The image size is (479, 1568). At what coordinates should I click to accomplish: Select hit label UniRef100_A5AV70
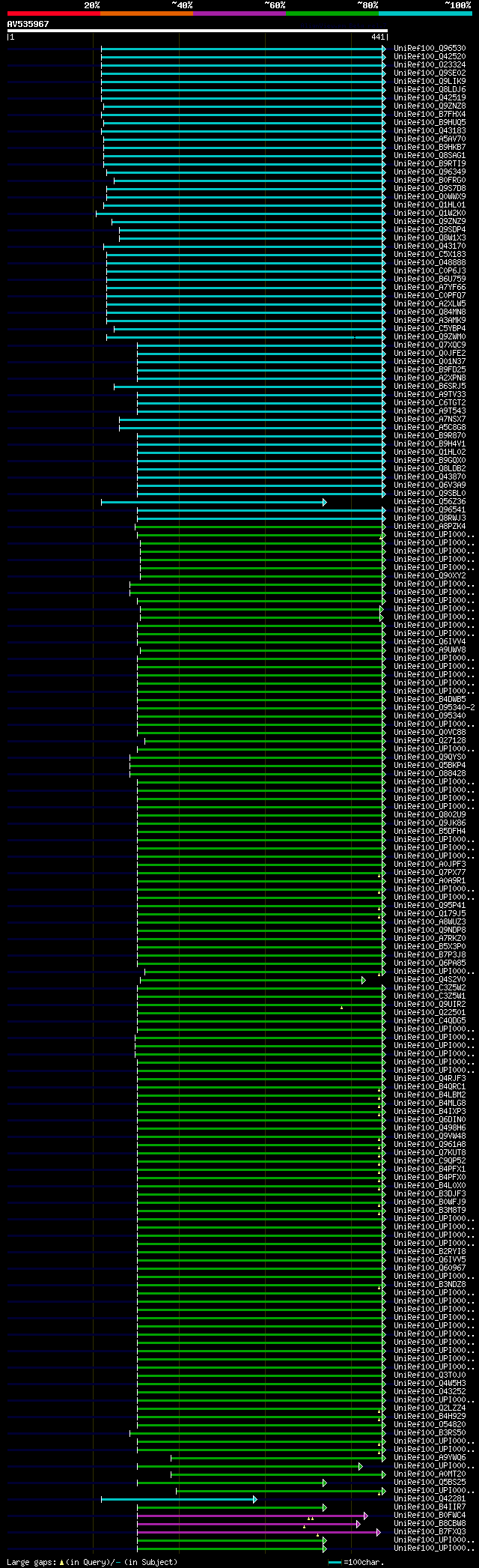[430, 139]
